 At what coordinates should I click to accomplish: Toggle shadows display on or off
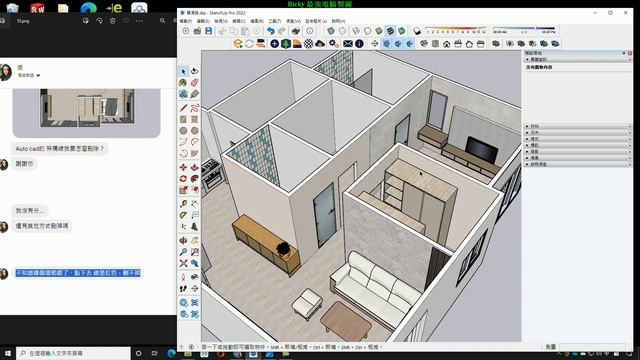click(417, 31)
